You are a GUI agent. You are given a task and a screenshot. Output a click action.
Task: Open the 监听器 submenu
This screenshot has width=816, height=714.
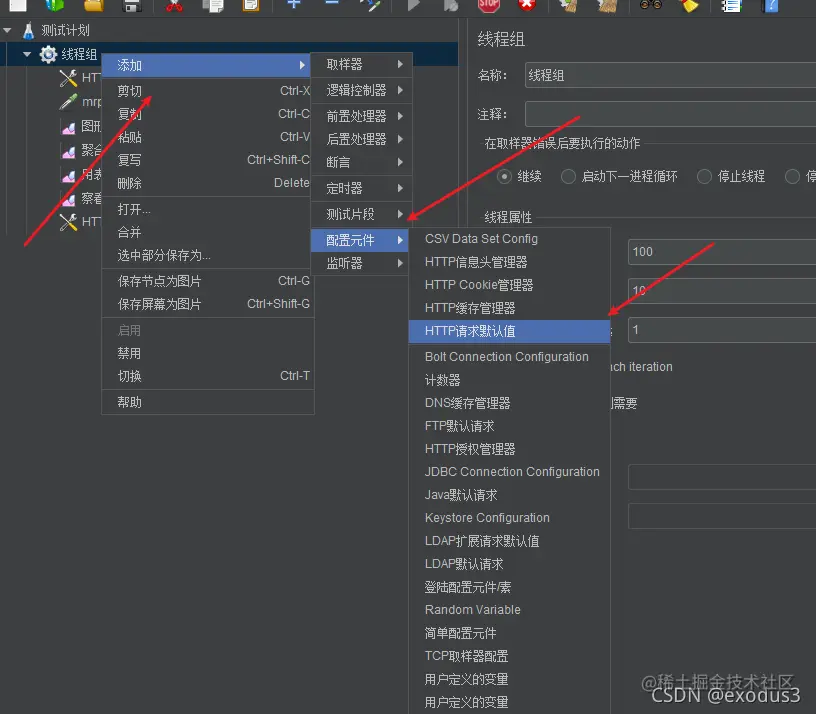point(345,263)
